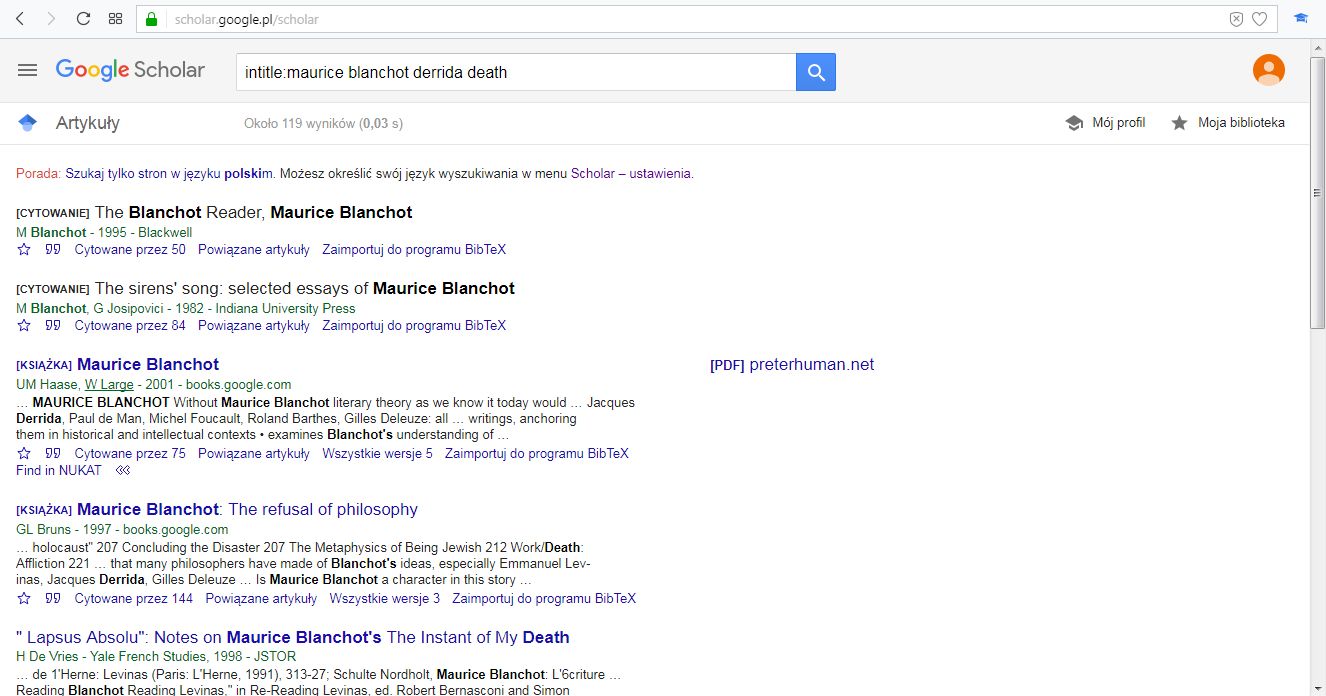The height and width of the screenshot is (696, 1326).
Task: Star the Maurice Blanchot book by UM Haase
Action: pyautogui.click(x=23, y=453)
